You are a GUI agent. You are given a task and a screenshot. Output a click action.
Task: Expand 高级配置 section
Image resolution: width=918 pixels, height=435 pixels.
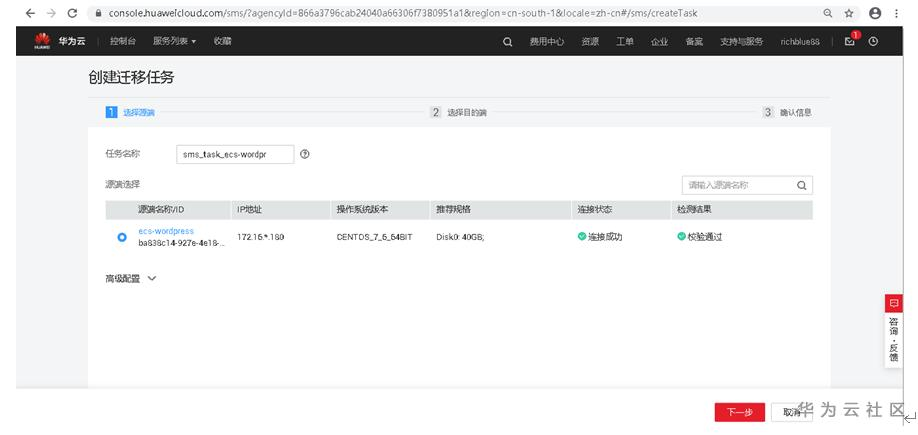pyautogui.click(x=131, y=279)
